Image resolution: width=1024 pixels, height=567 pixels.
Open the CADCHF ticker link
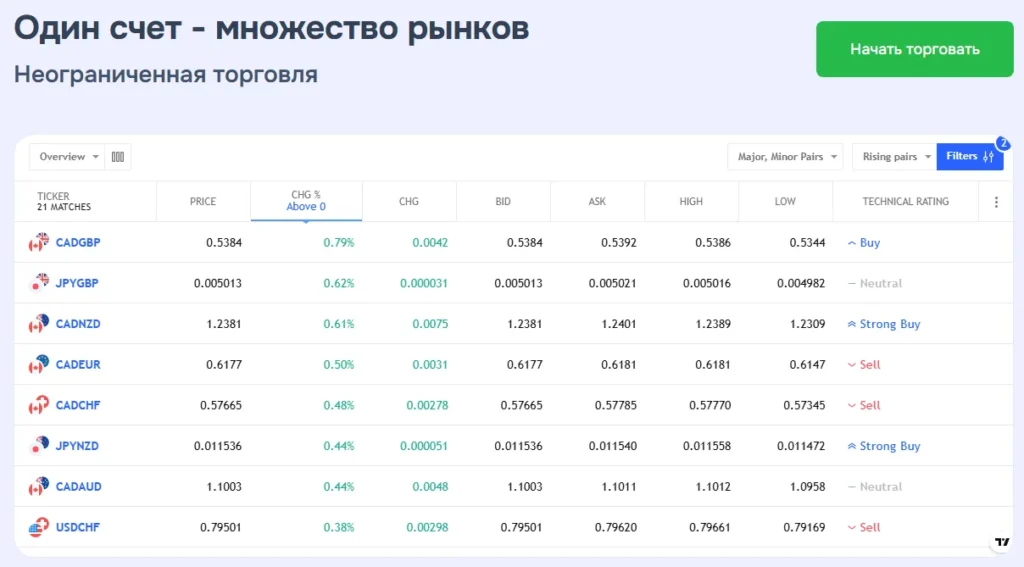click(x=78, y=405)
